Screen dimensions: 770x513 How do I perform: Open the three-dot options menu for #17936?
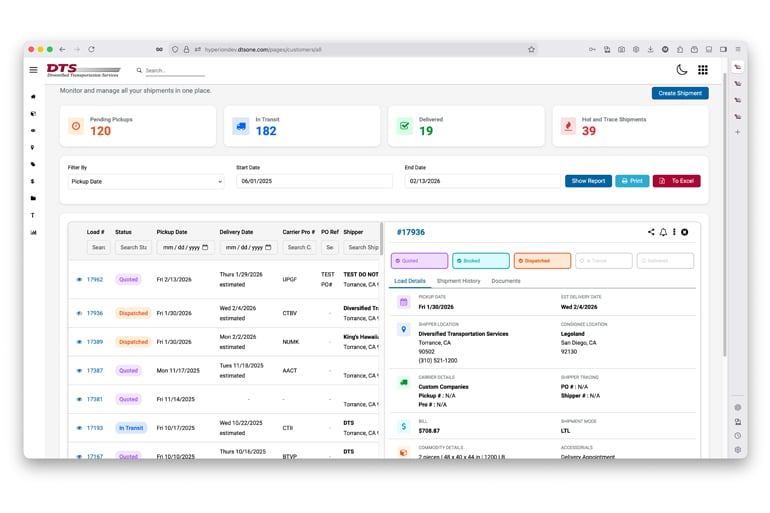(x=674, y=232)
